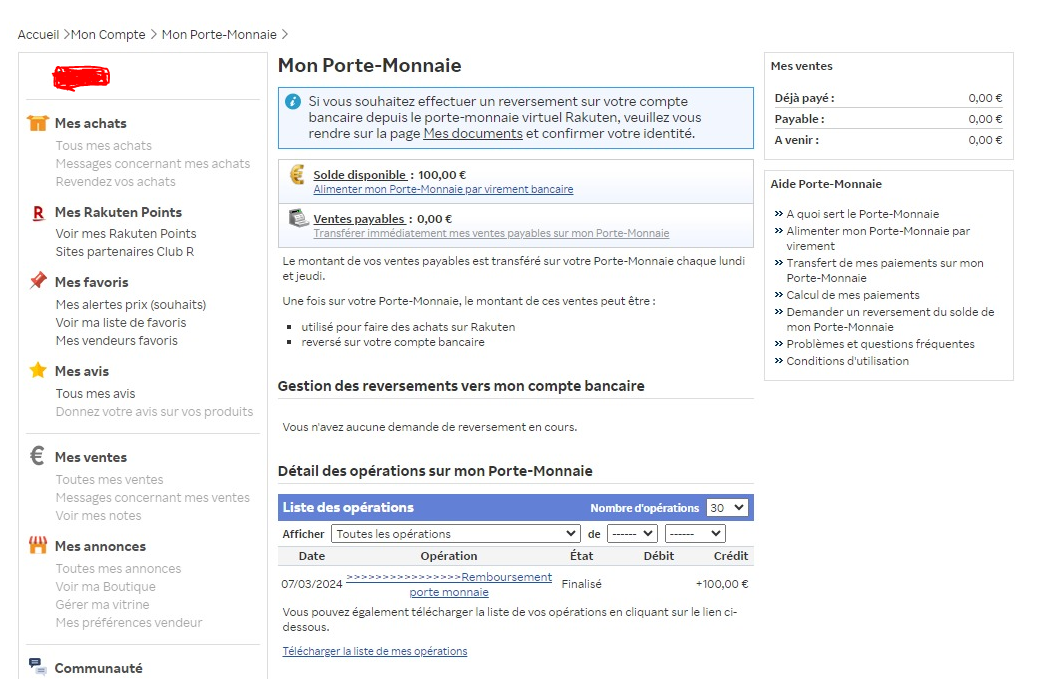Screen dimensions: 1059x679
Task: Click Mes alertes prix (souhaits)
Action: coord(130,305)
